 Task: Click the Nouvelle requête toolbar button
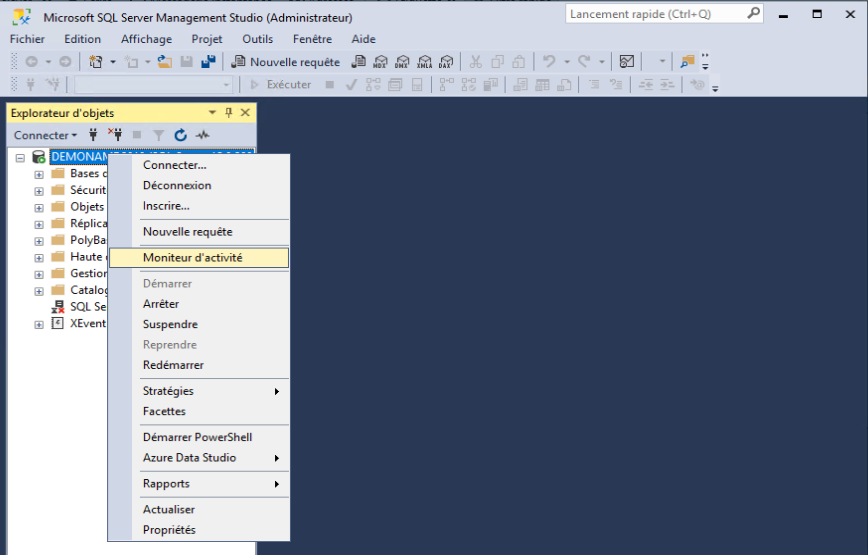tap(286, 62)
